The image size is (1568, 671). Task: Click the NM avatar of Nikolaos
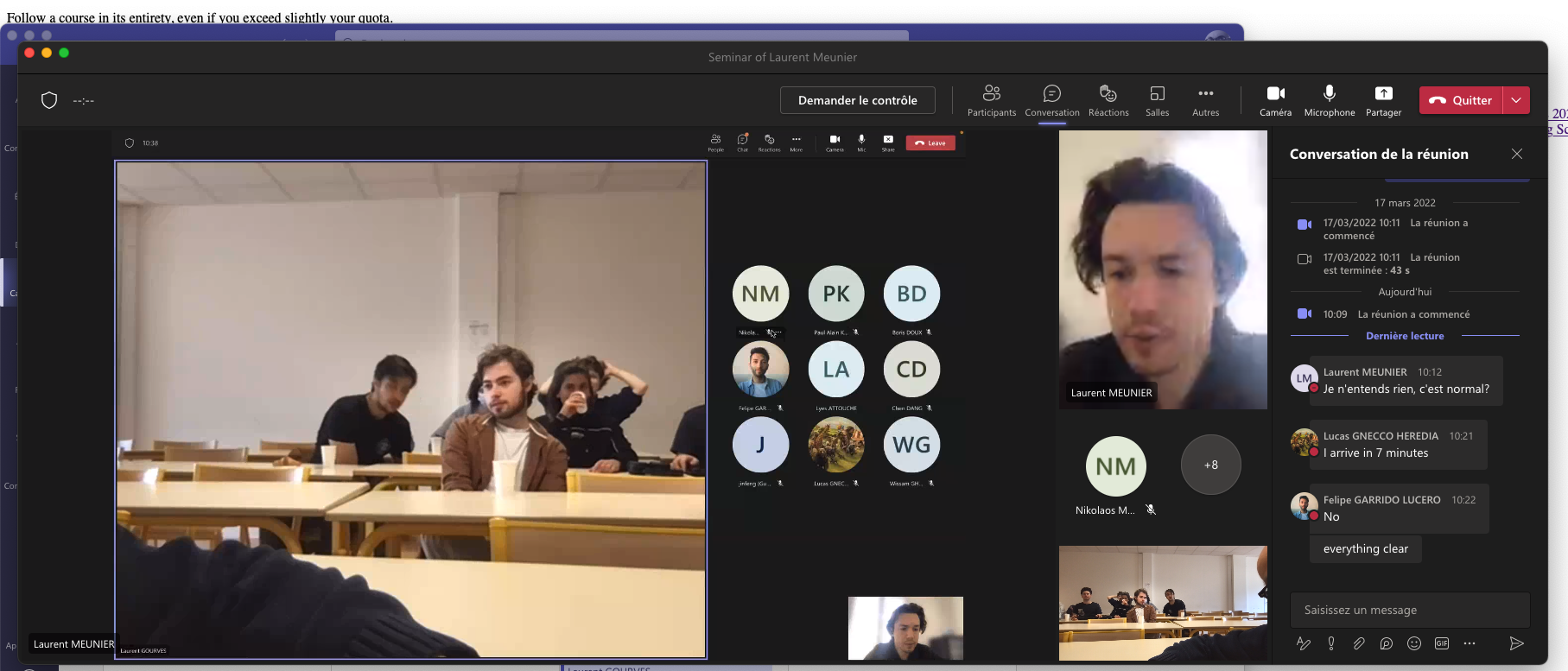(x=1116, y=466)
